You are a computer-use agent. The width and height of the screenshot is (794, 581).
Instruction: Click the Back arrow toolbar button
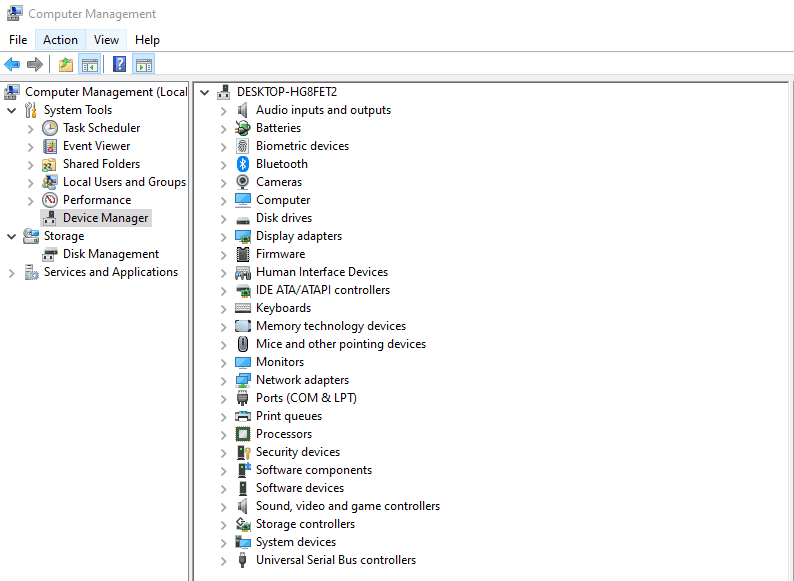[x=12, y=65]
